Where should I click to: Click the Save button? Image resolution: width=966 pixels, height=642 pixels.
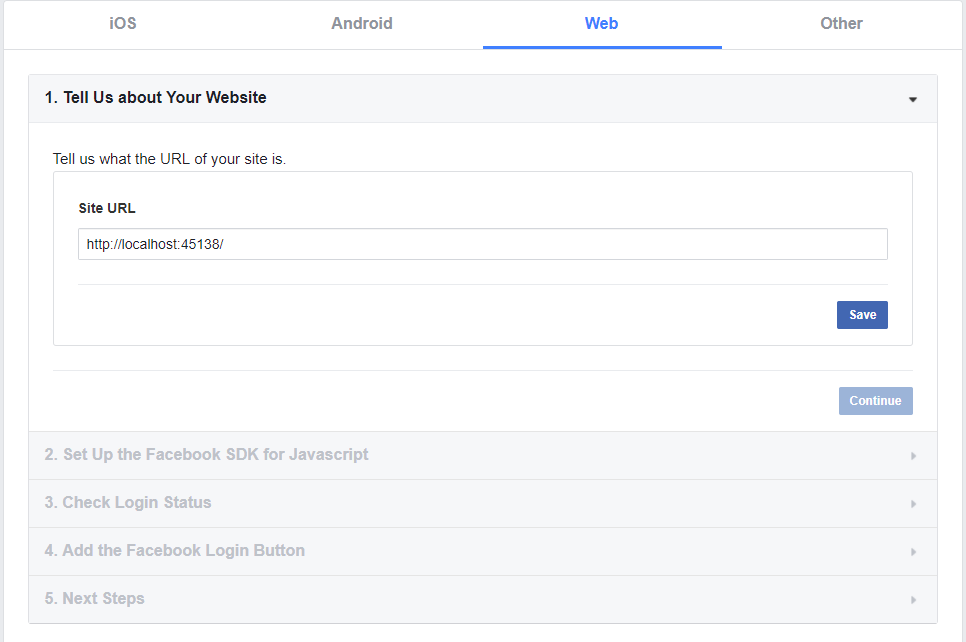862,315
